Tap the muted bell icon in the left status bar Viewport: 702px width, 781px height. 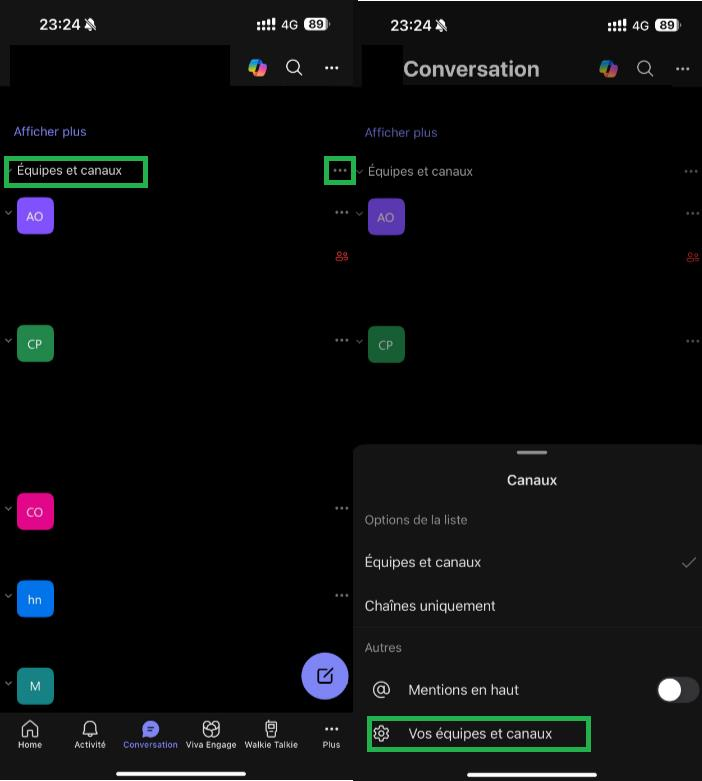[x=90, y=24]
